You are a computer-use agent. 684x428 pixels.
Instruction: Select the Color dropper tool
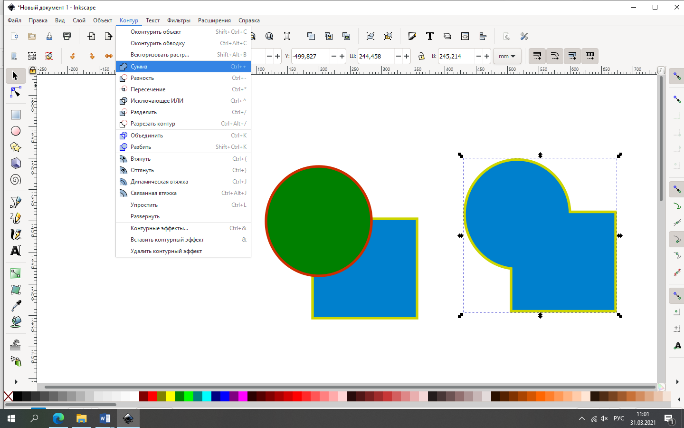point(16,306)
